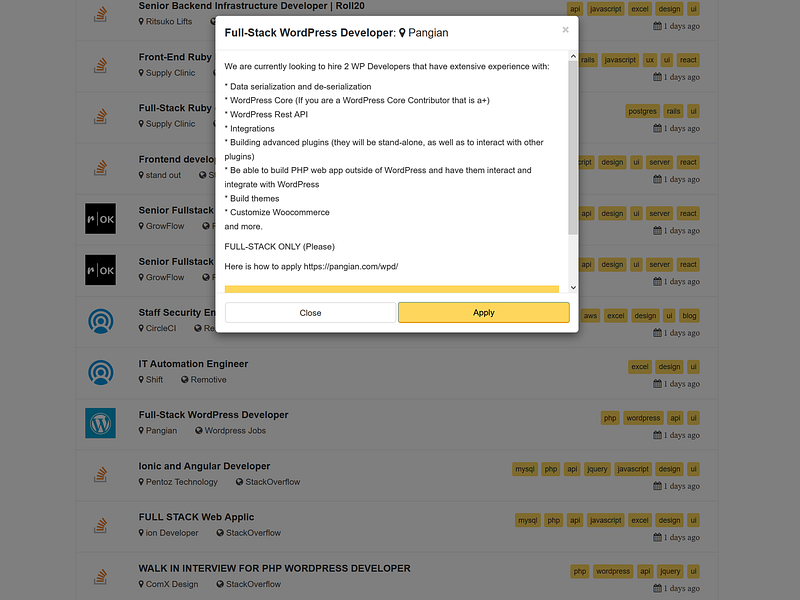
Task: Select mysql tag on Ionic job
Action: pos(524,469)
